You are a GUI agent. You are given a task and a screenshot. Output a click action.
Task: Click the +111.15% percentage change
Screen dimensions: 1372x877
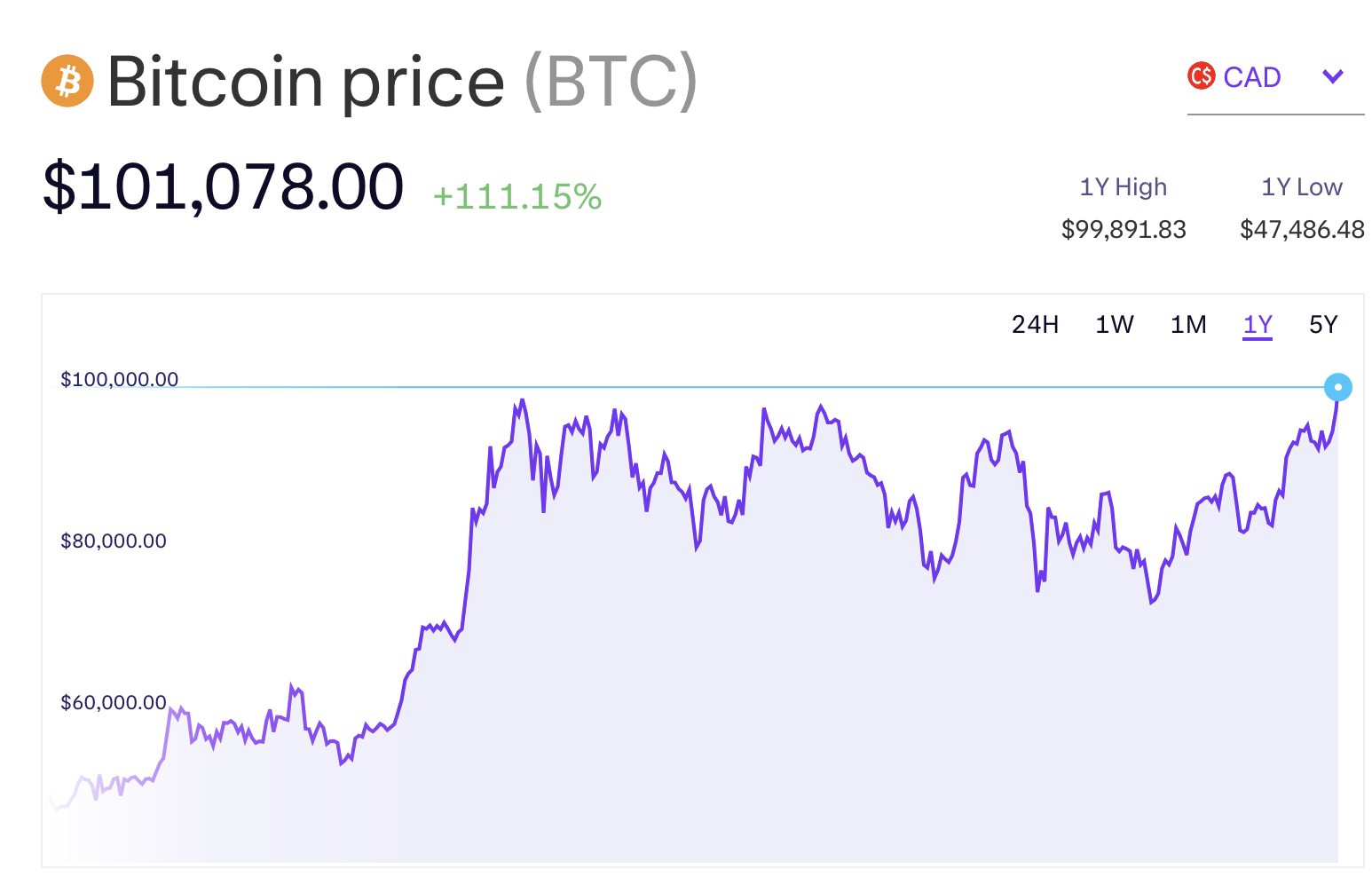tap(517, 196)
